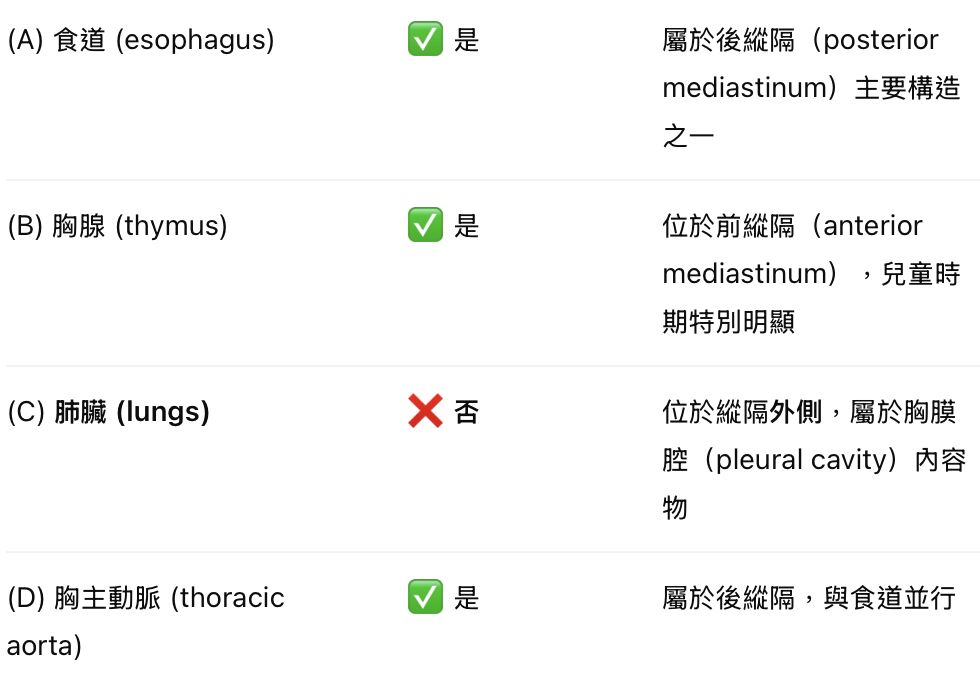The image size is (980, 676).
Task: Click the green checkmark in the esophagus row
Action: coord(425,40)
